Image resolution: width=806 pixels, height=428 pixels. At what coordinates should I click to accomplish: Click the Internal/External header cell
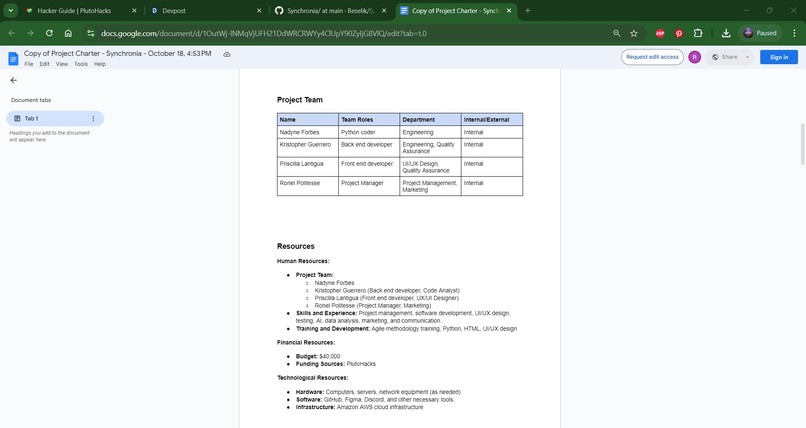click(492, 120)
